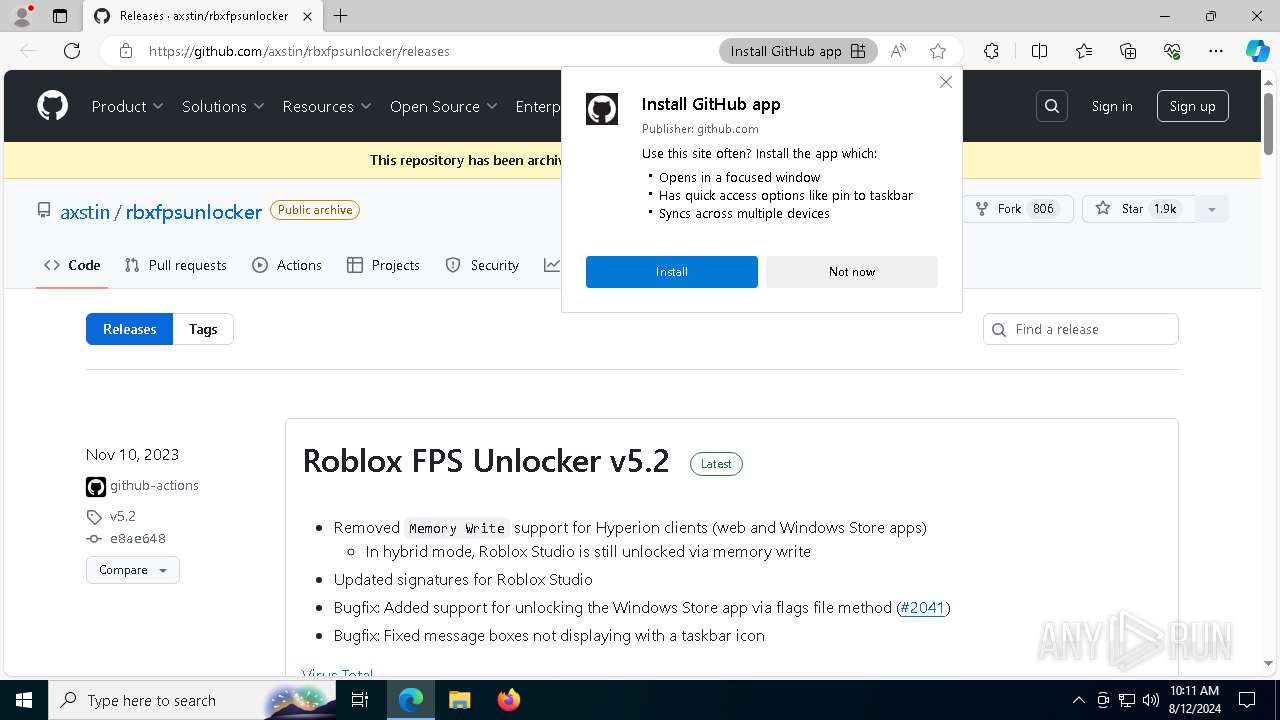This screenshot has height=720, width=1280.
Task: Open the browser profile icon
Action: 22,16
